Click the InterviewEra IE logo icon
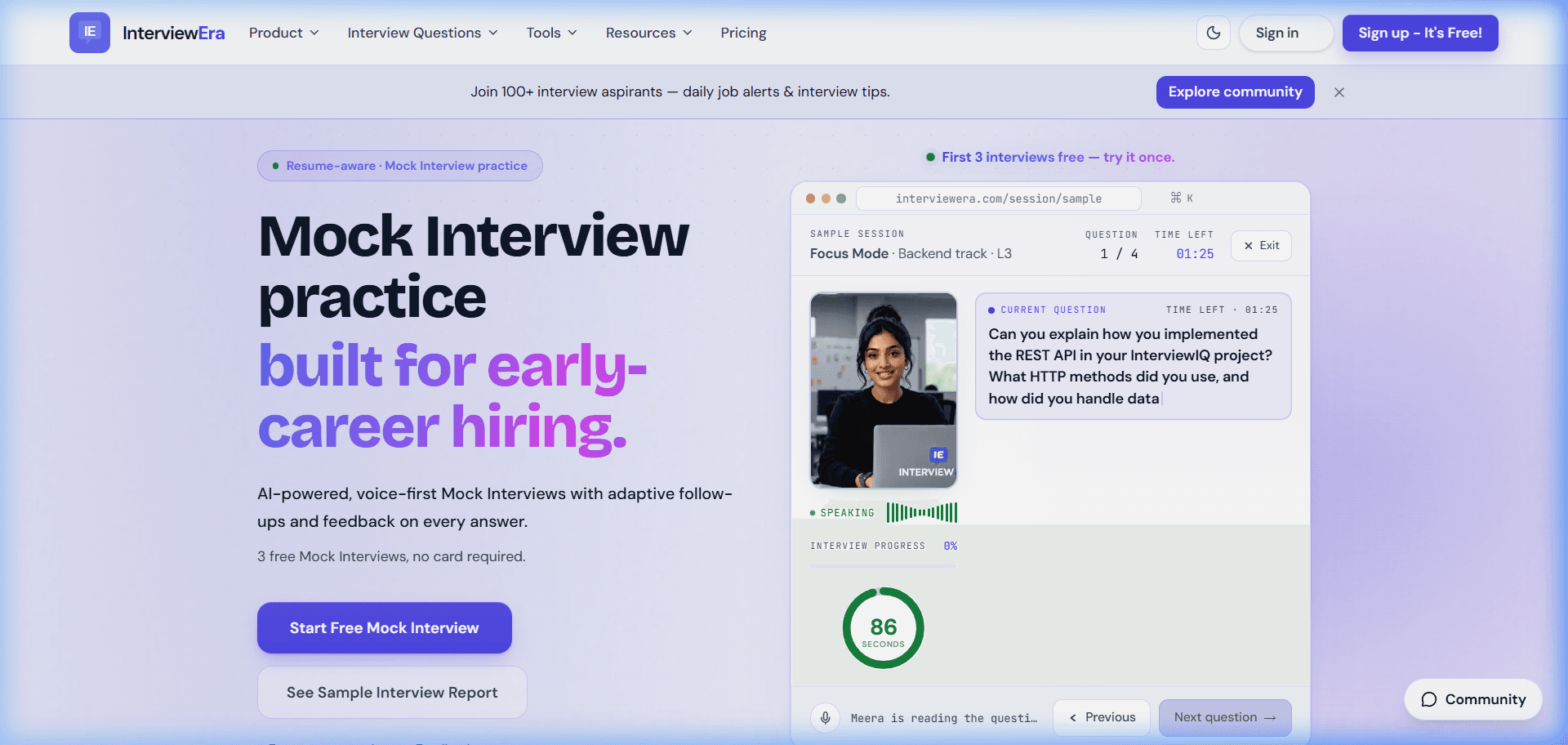This screenshot has height=745, width=1568. point(90,33)
